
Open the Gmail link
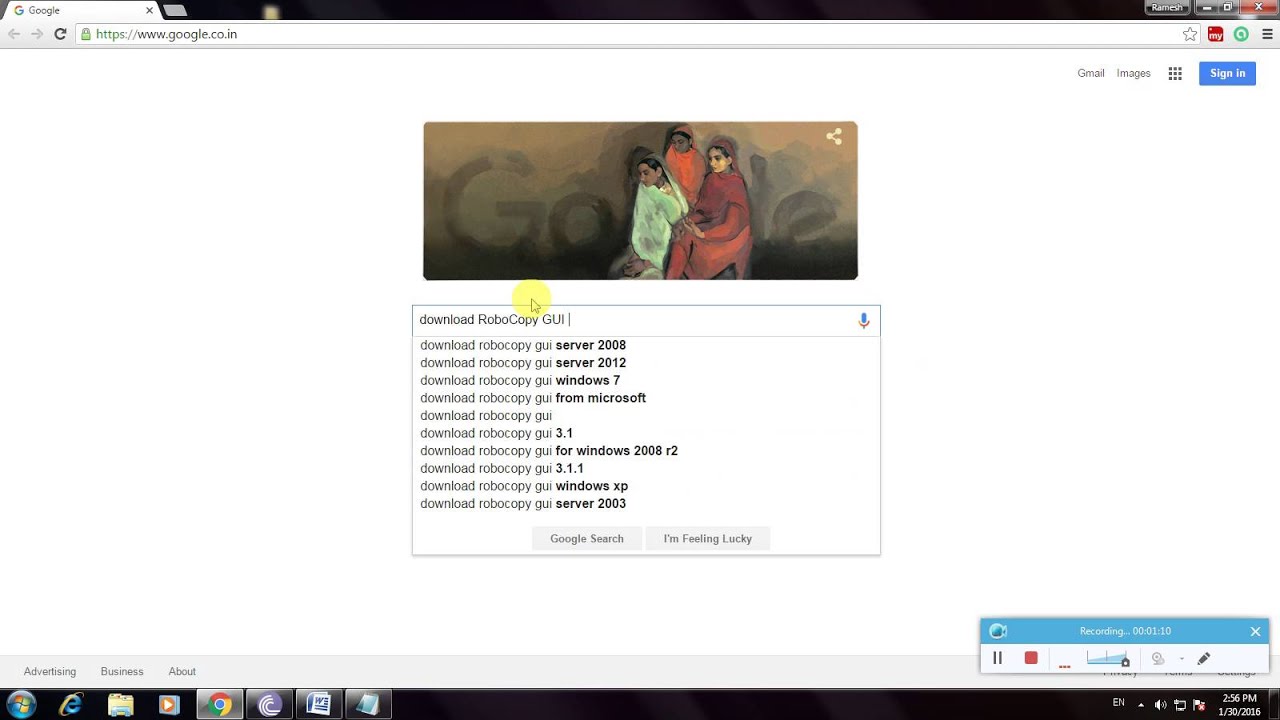tap(1091, 73)
